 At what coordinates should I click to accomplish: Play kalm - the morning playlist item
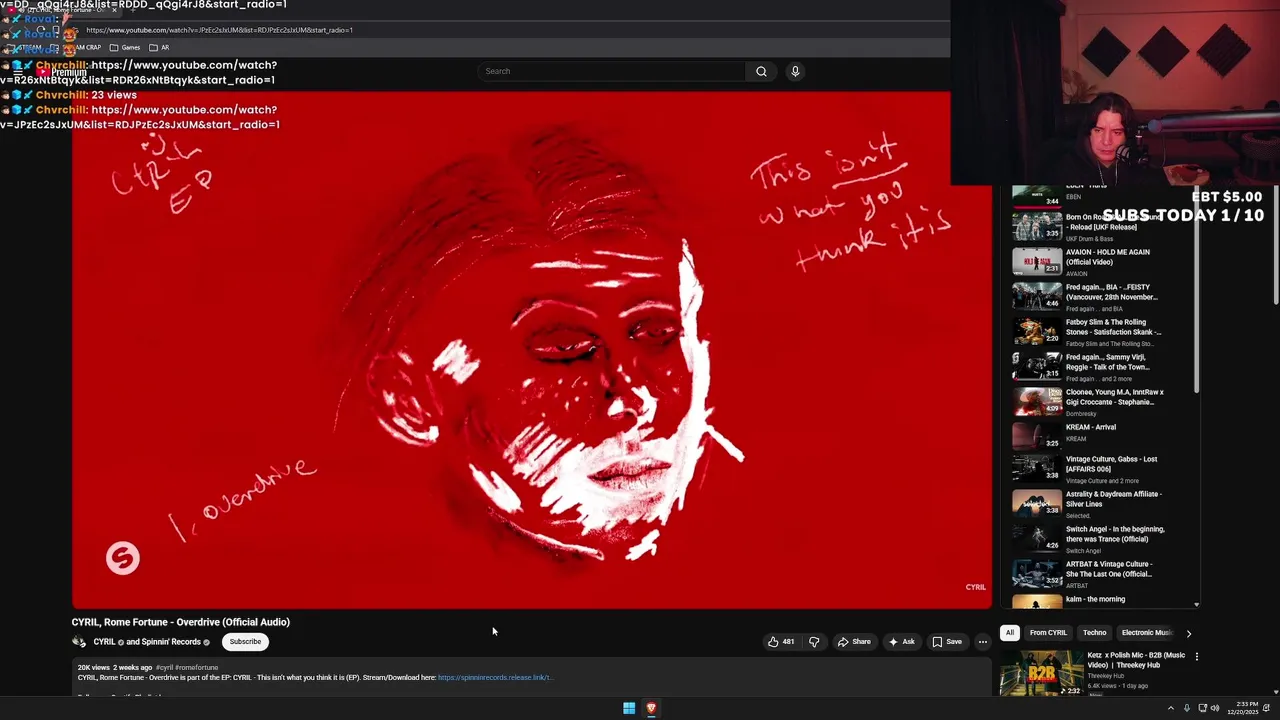tap(1103, 601)
